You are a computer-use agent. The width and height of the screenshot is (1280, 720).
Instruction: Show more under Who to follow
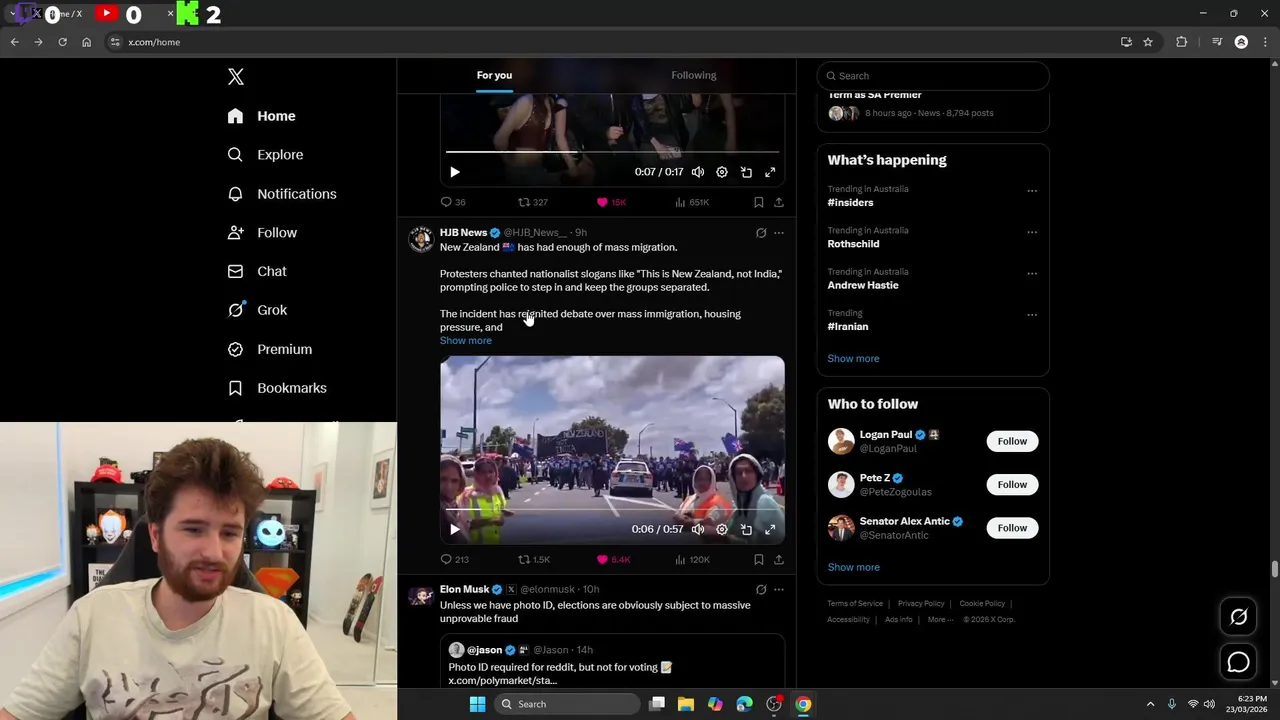point(853,568)
